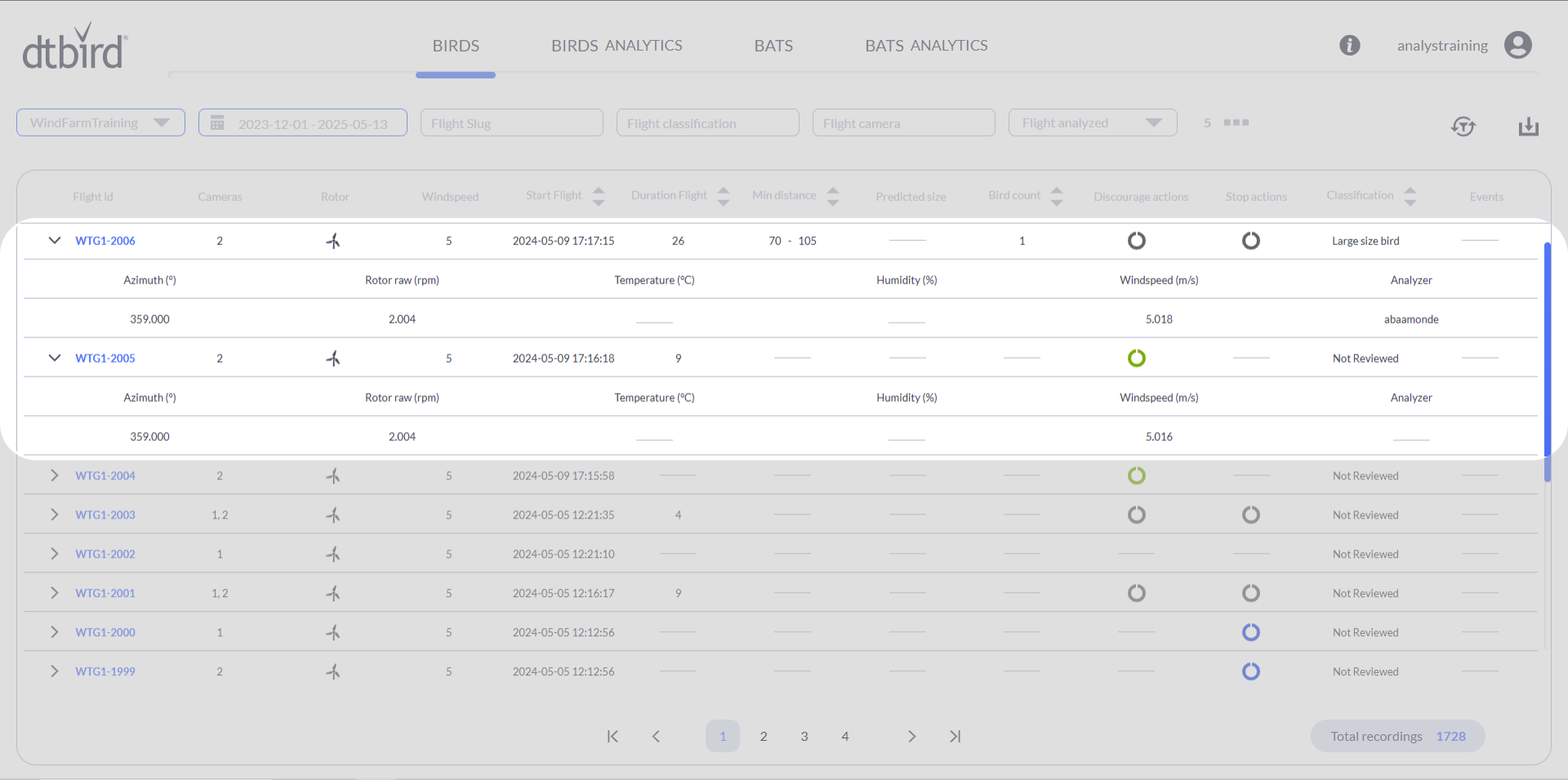Image resolution: width=1568 pixels, height=780 pixels.
Task: Open the user account avatar icon
Action: tap(1517, 46)
